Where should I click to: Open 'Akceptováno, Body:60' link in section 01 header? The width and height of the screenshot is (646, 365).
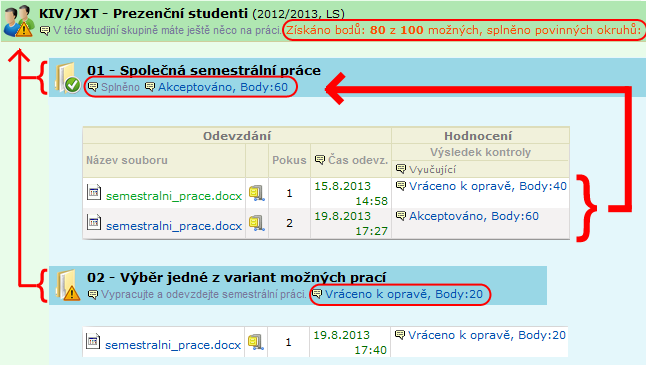click(x=223, y=87)
